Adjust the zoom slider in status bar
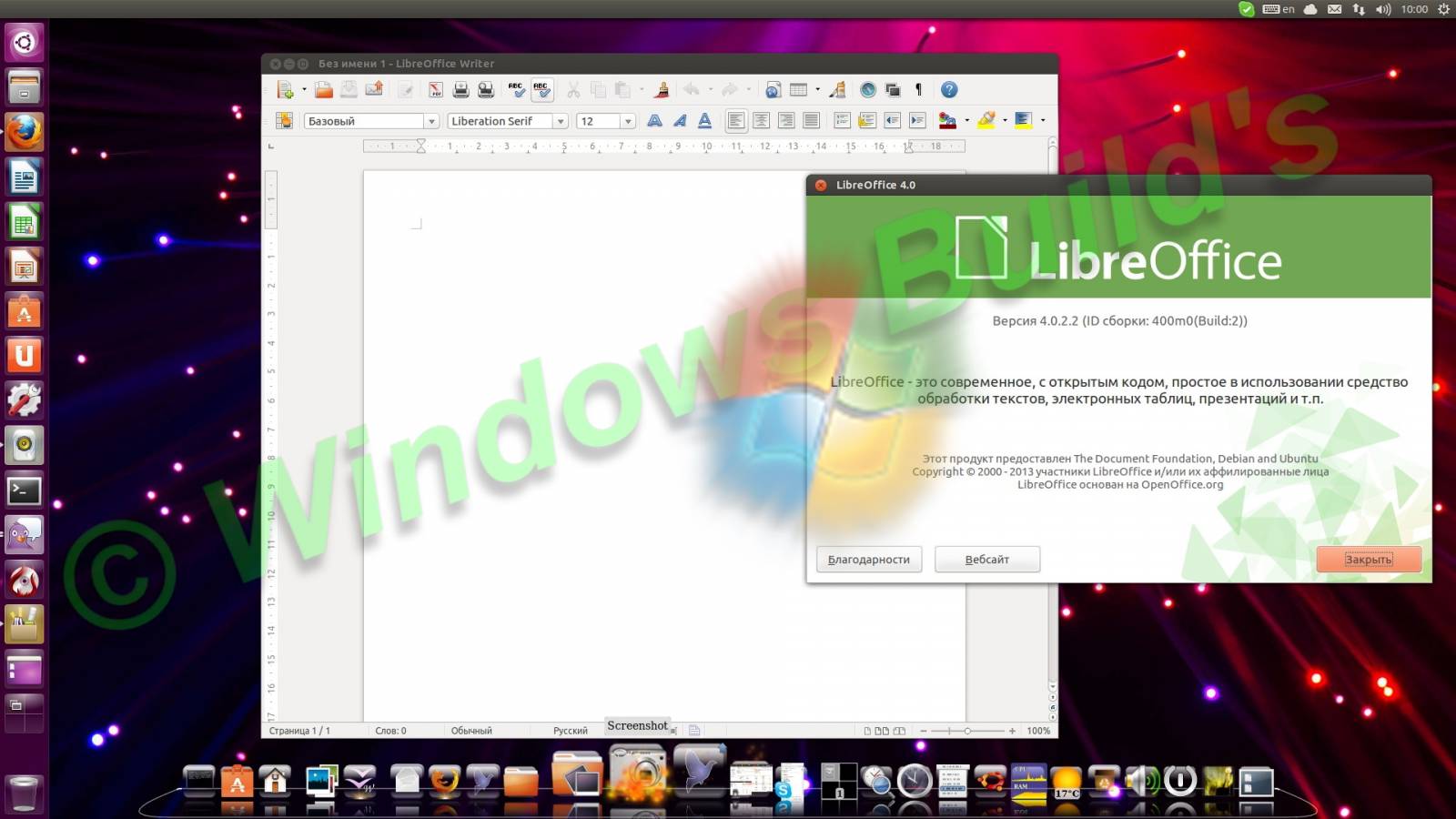The width and height of the screenshot is (1456, 819). (x=966, y=731)
